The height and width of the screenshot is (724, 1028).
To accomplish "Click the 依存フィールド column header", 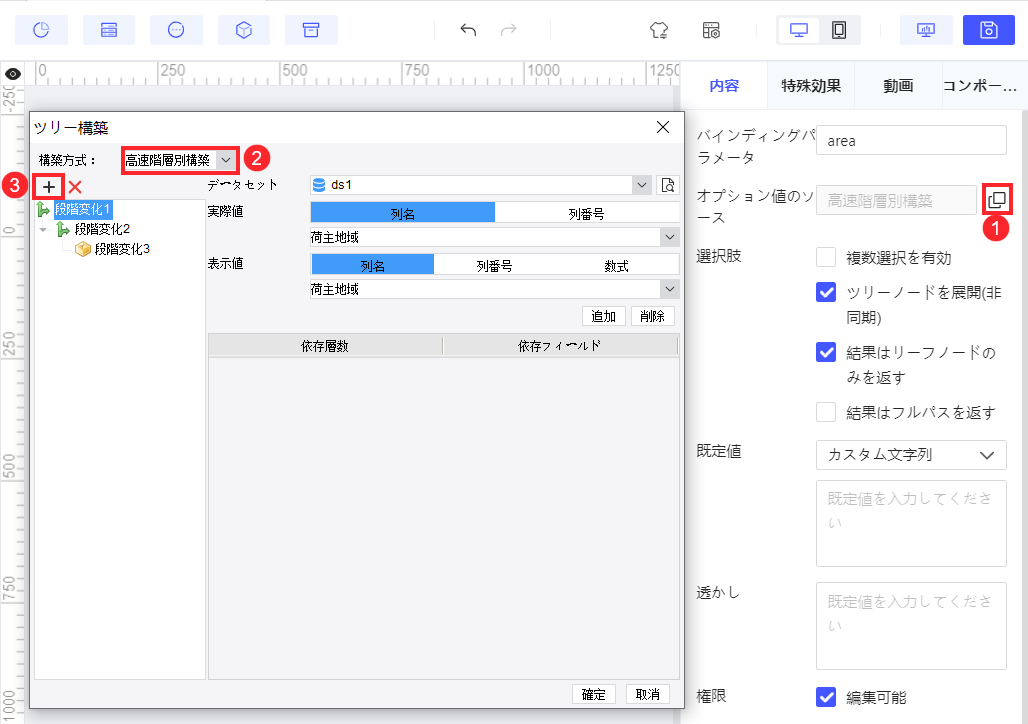I will pos(560,346).
